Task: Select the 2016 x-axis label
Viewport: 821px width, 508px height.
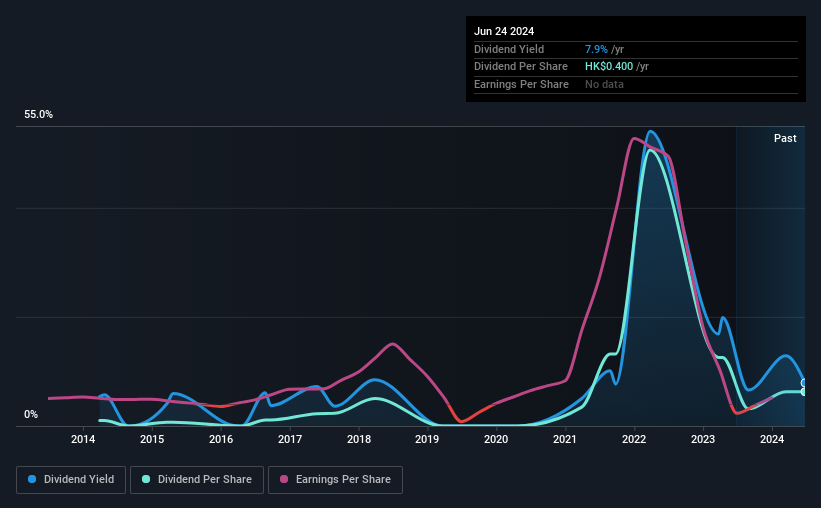Action: click(x=221, y=439)
